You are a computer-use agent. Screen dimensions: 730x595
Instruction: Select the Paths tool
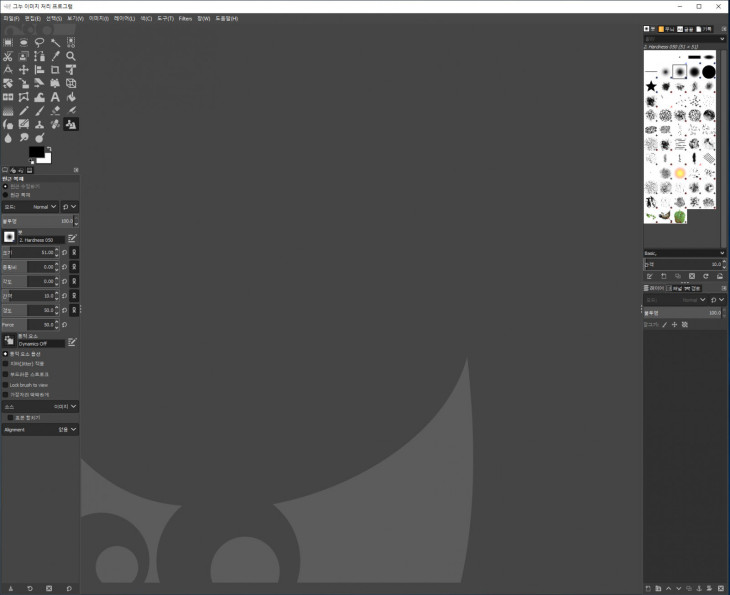(x=40, y=56)
